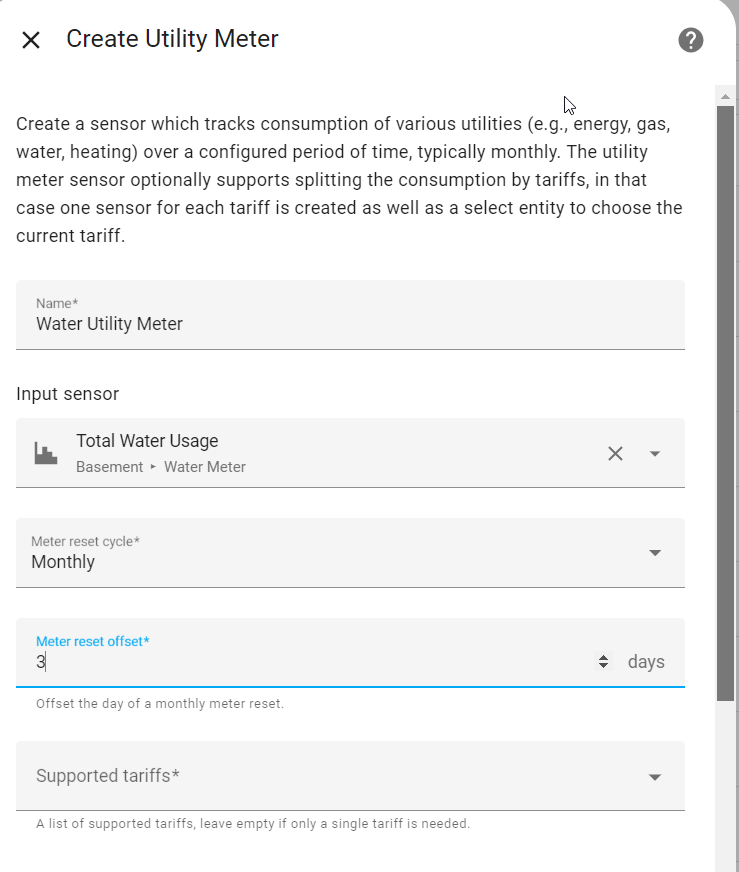Click into the Meter reset offset number field

pyautogui.click(x=311, y=662)
